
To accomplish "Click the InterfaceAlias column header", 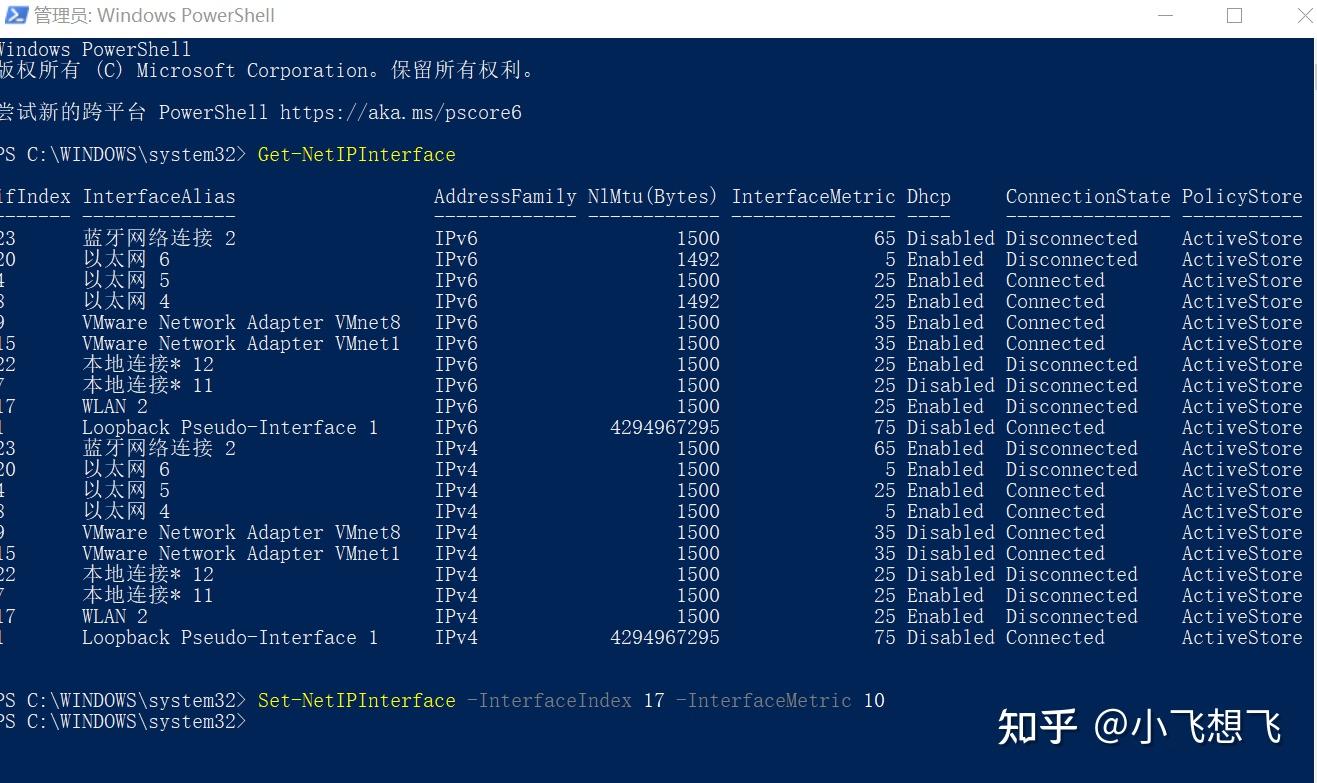I will pos(159,196).
